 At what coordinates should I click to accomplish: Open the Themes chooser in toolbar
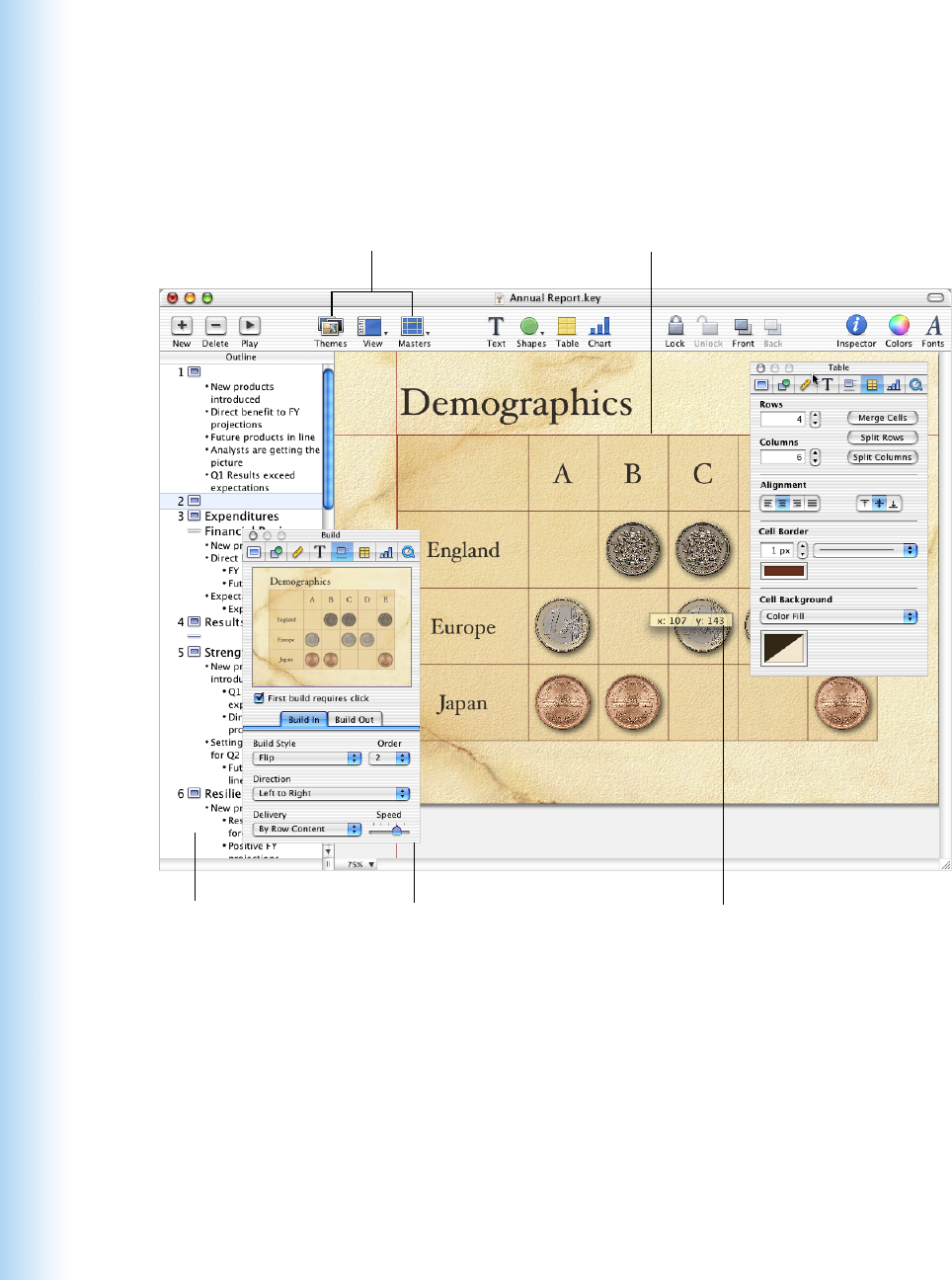tap(330, 328)
